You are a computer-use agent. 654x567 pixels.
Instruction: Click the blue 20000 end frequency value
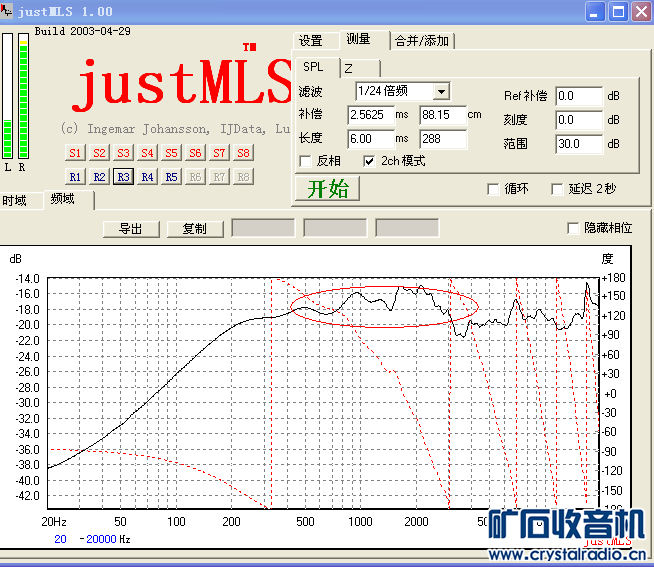point(101,539)
